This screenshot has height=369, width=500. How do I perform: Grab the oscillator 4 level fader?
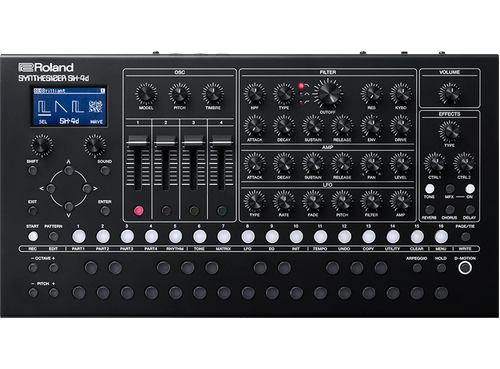[221, 141]
